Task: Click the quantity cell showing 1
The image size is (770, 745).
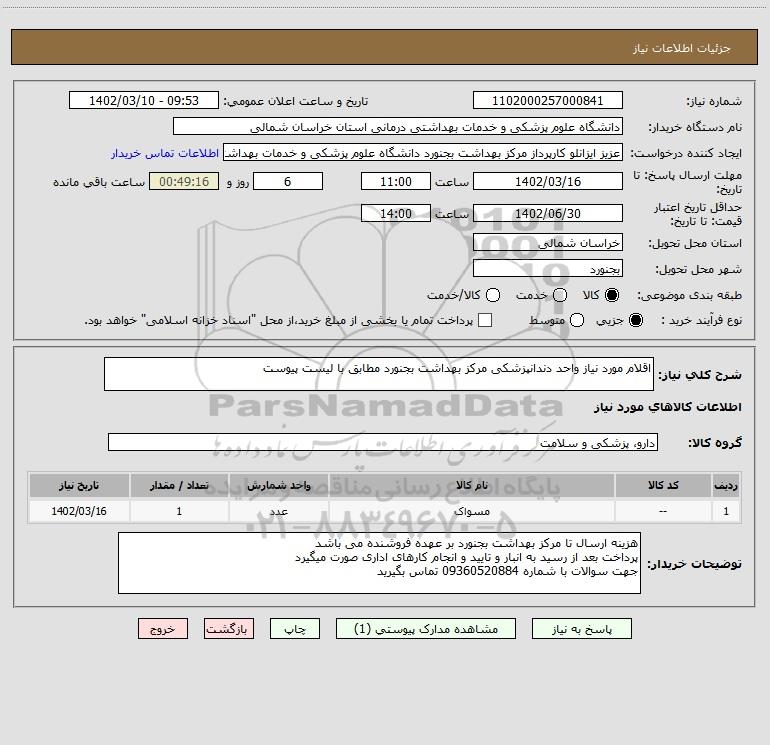Action: 179,511
